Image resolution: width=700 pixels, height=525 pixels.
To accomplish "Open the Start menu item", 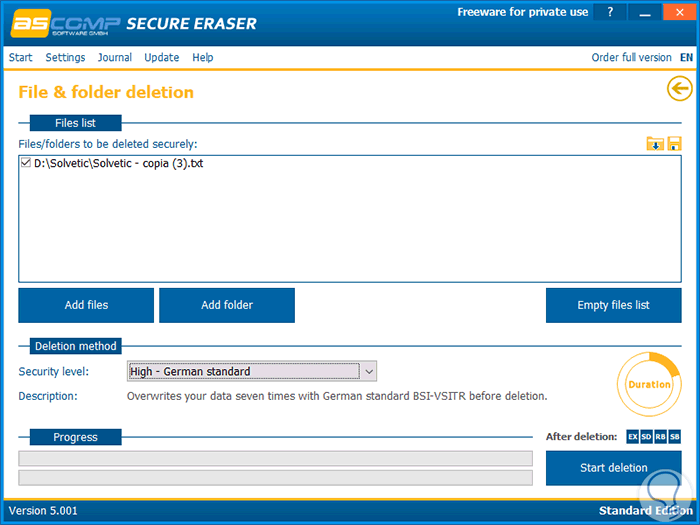I will [x=21, y=58].
